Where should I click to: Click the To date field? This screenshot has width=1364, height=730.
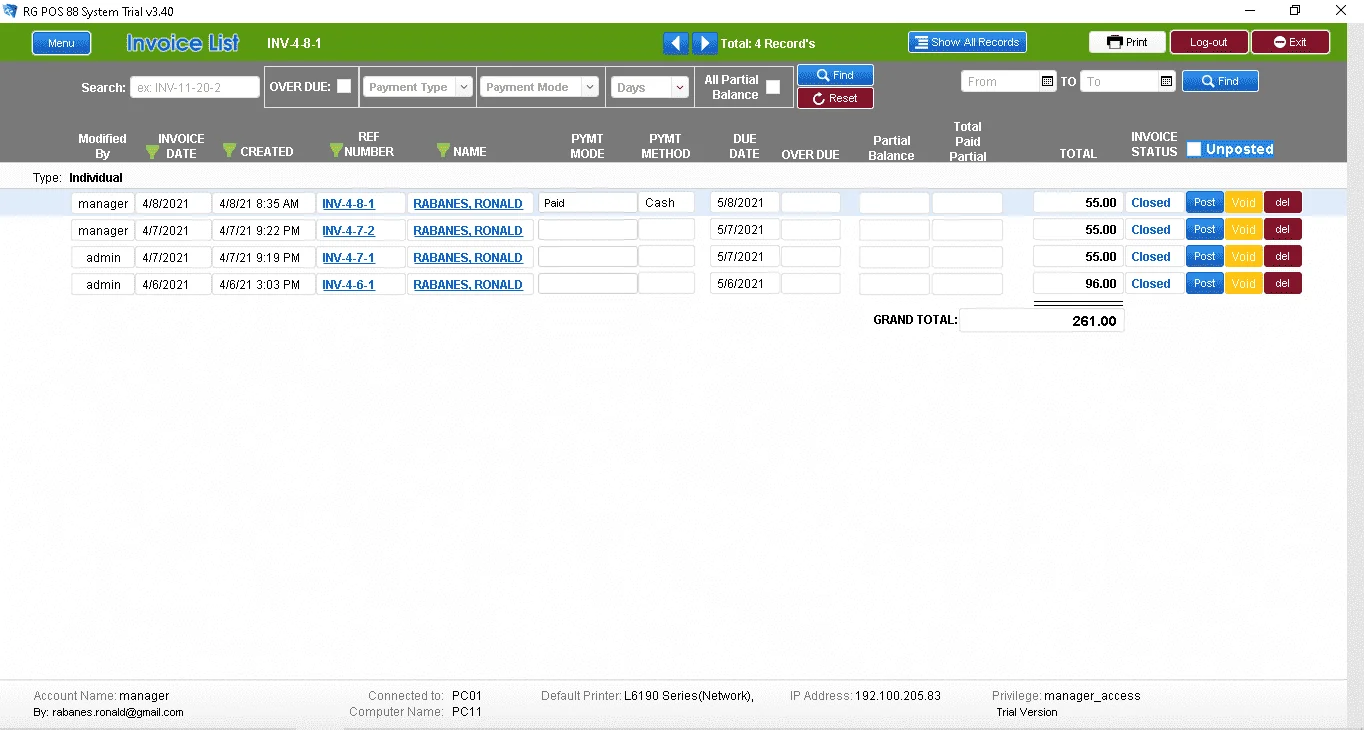click(1120, 82)
